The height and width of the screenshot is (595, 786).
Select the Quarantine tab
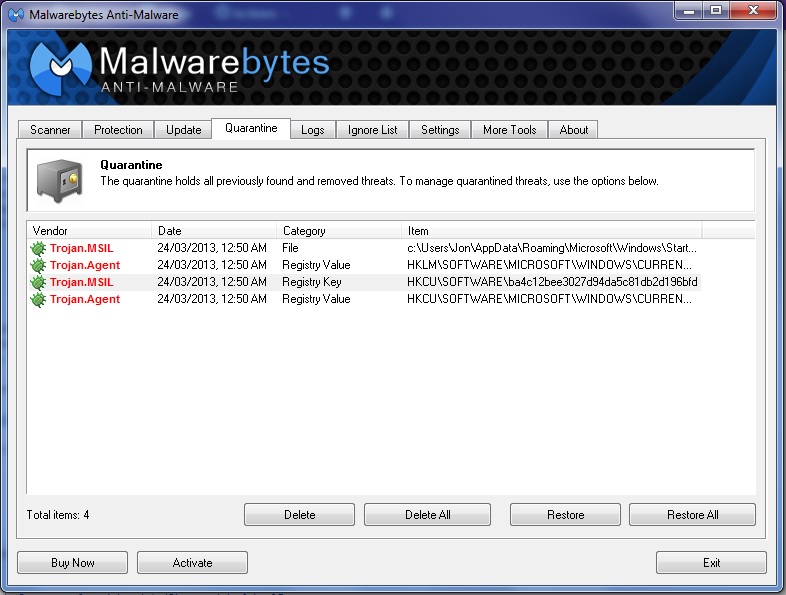251,128
